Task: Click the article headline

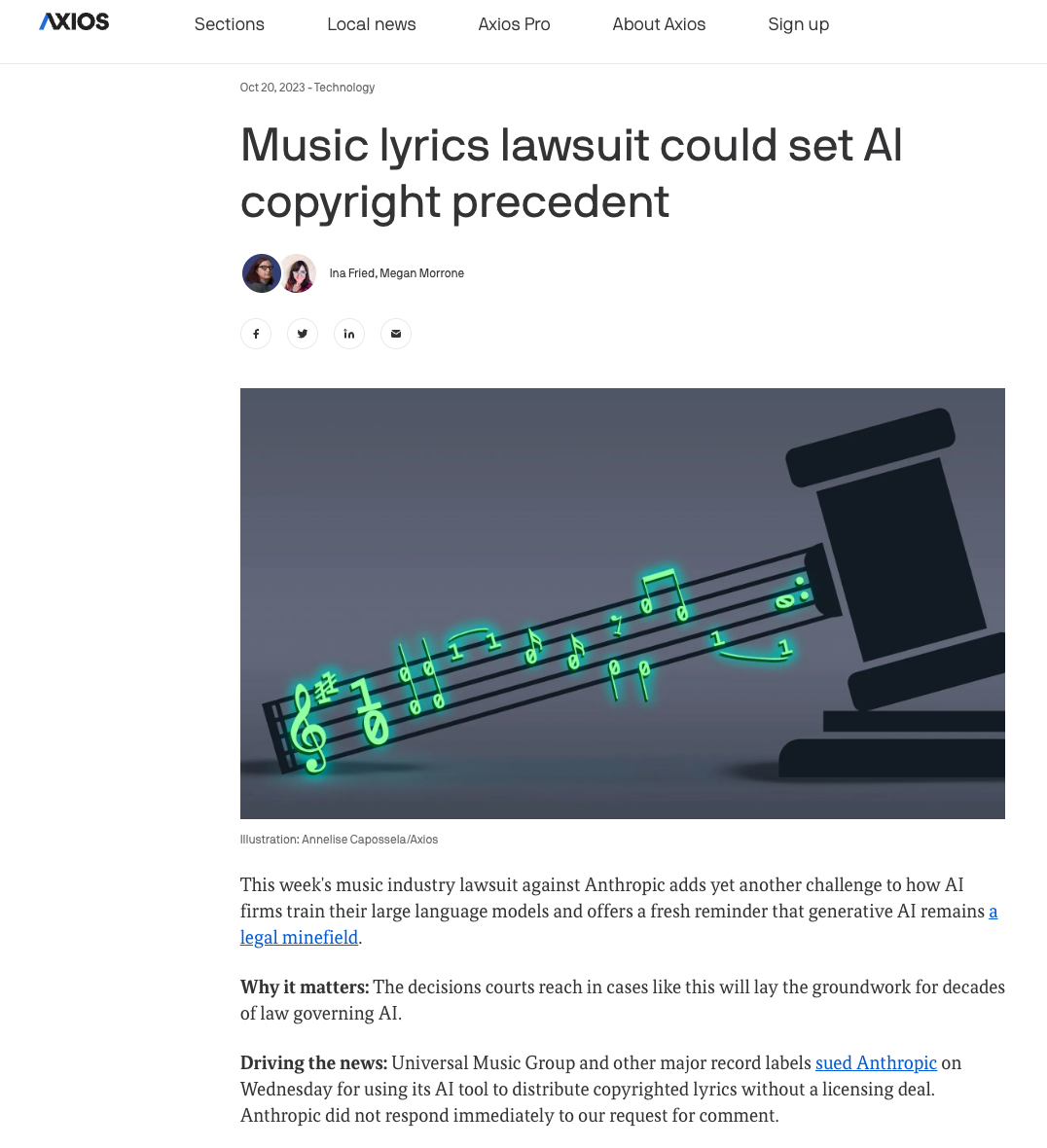Action: (571, 173)
